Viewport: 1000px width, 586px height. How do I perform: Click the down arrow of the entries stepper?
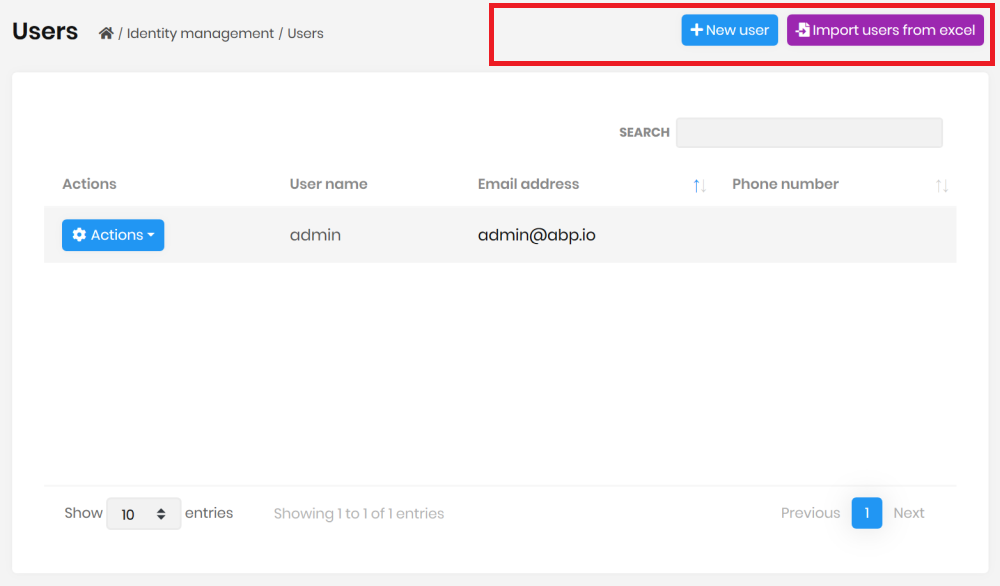click(163, 518)
